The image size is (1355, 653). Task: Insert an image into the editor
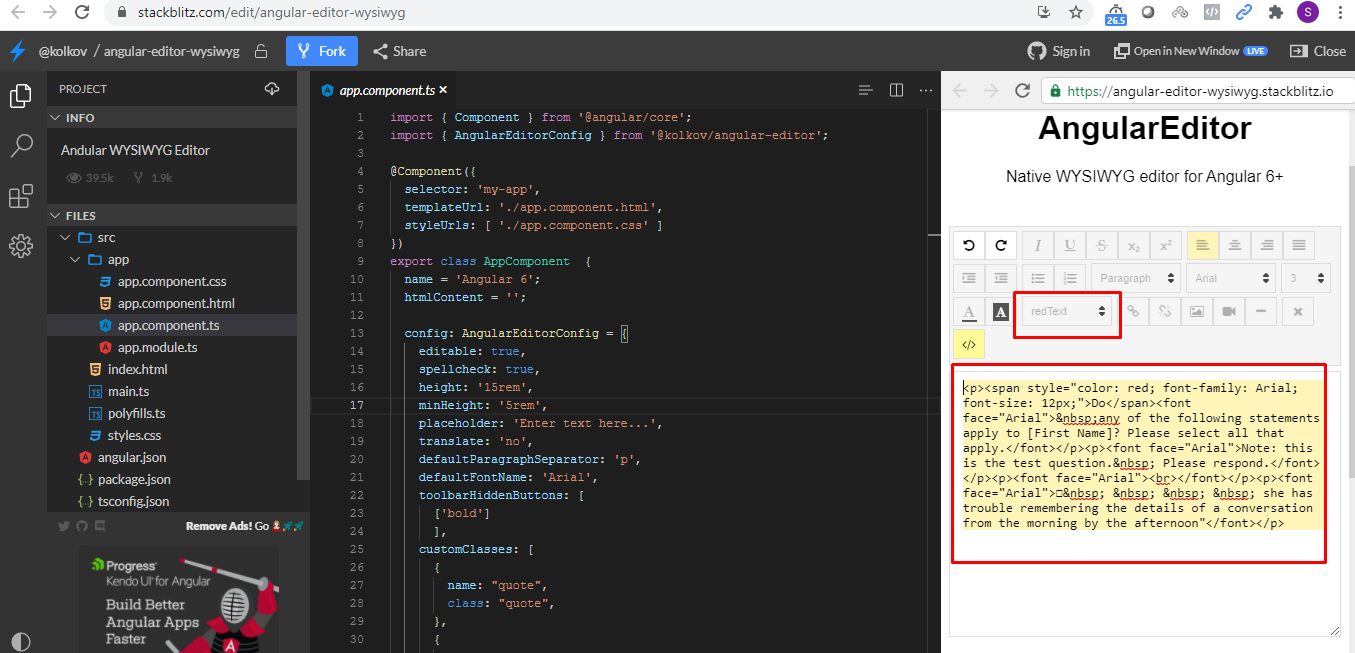[x=1197, y=311]
